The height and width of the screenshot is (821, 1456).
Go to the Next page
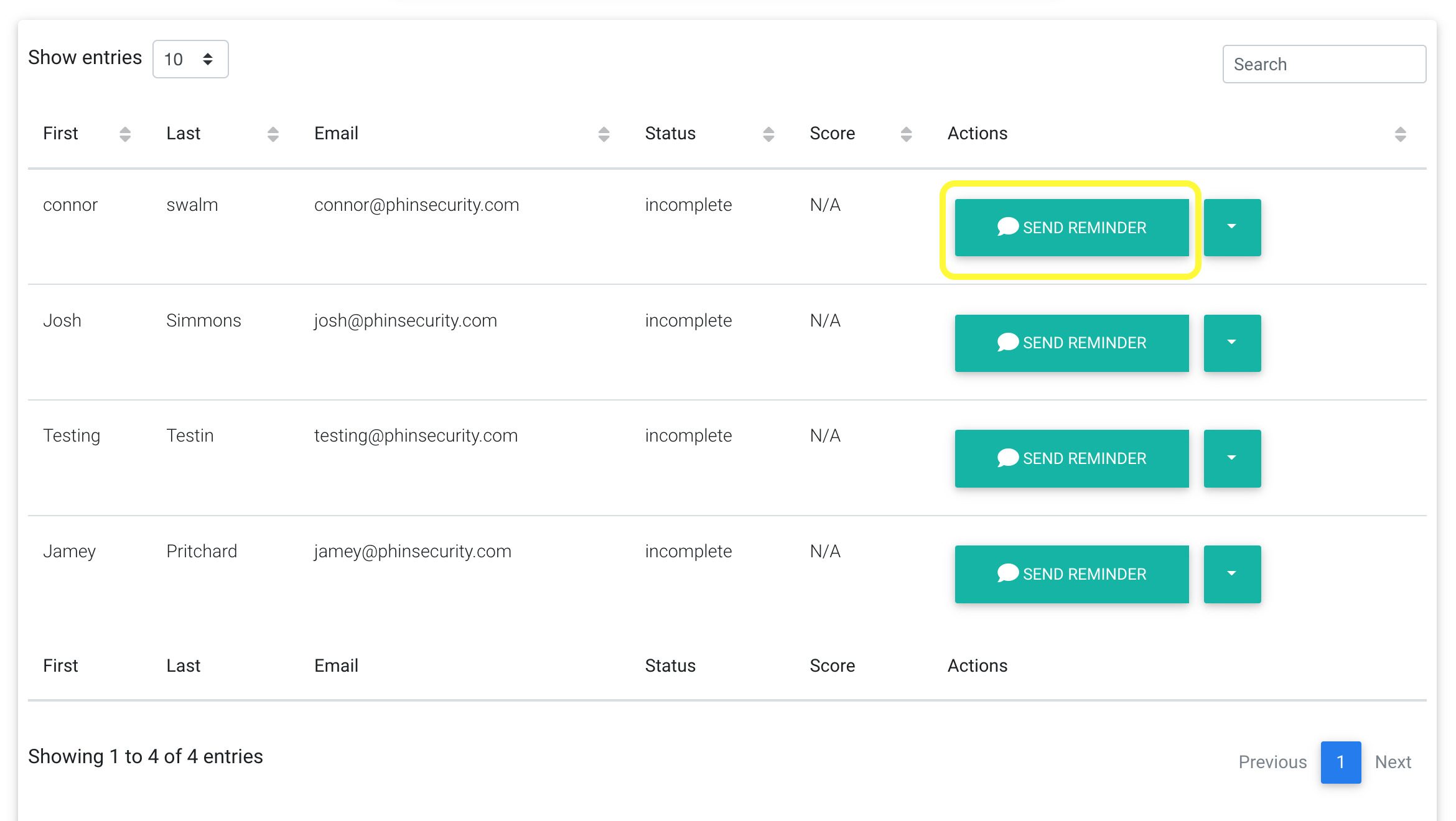(x=1393, y=762)
